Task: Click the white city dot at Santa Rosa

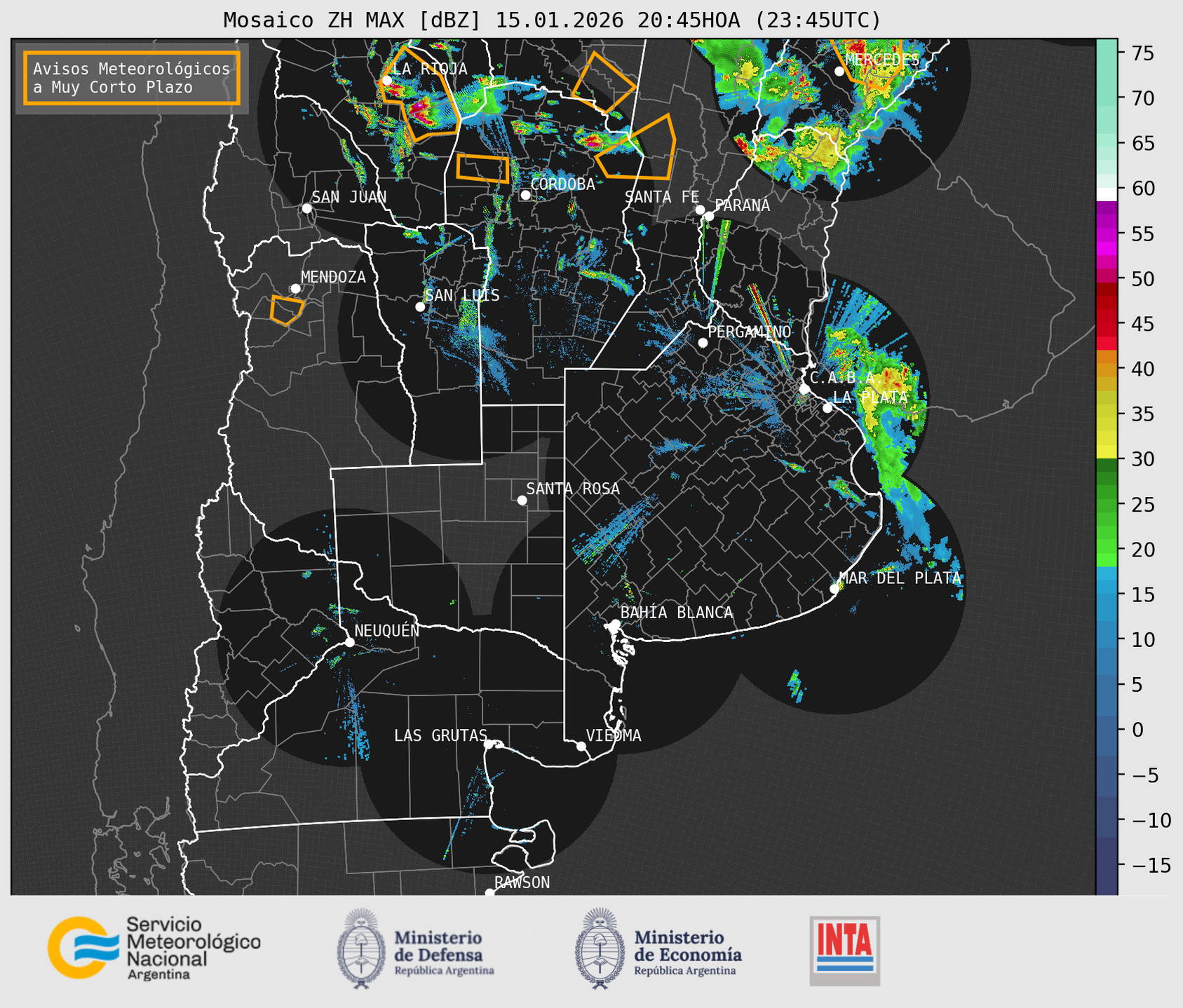Action: pyautogui.click(x=522, y=500)
